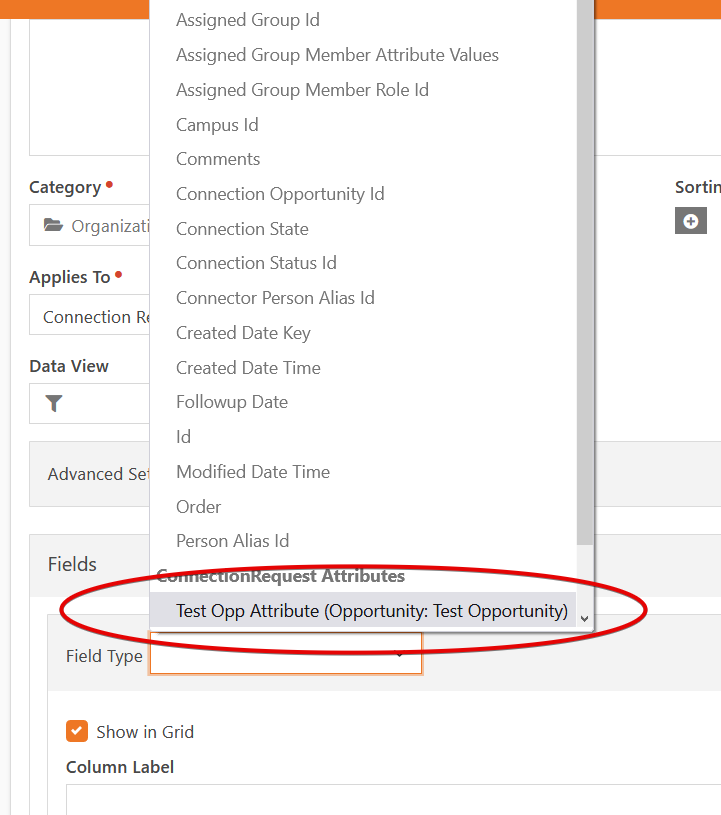Add a Sorting entry with plus button
Viewport: 721px width, 815px height.
pyautogui.click(x=690, y=221)
